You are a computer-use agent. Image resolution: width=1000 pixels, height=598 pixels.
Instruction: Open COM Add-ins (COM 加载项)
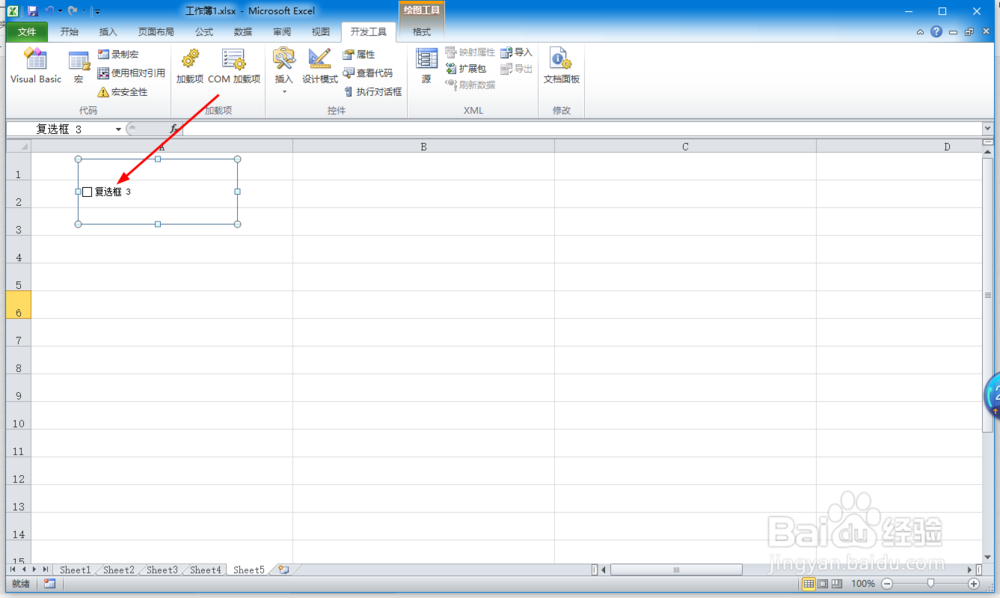click(234, 66)
